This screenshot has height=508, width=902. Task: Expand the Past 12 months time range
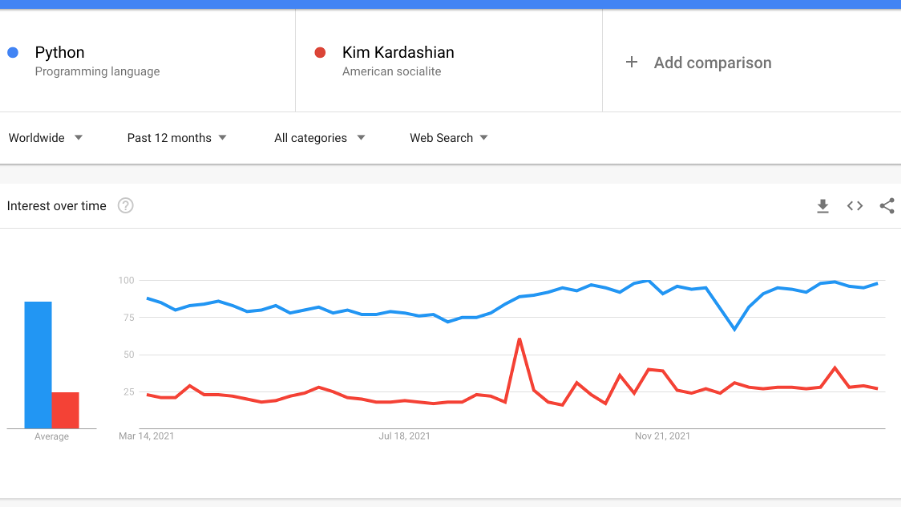coord(176,138)
